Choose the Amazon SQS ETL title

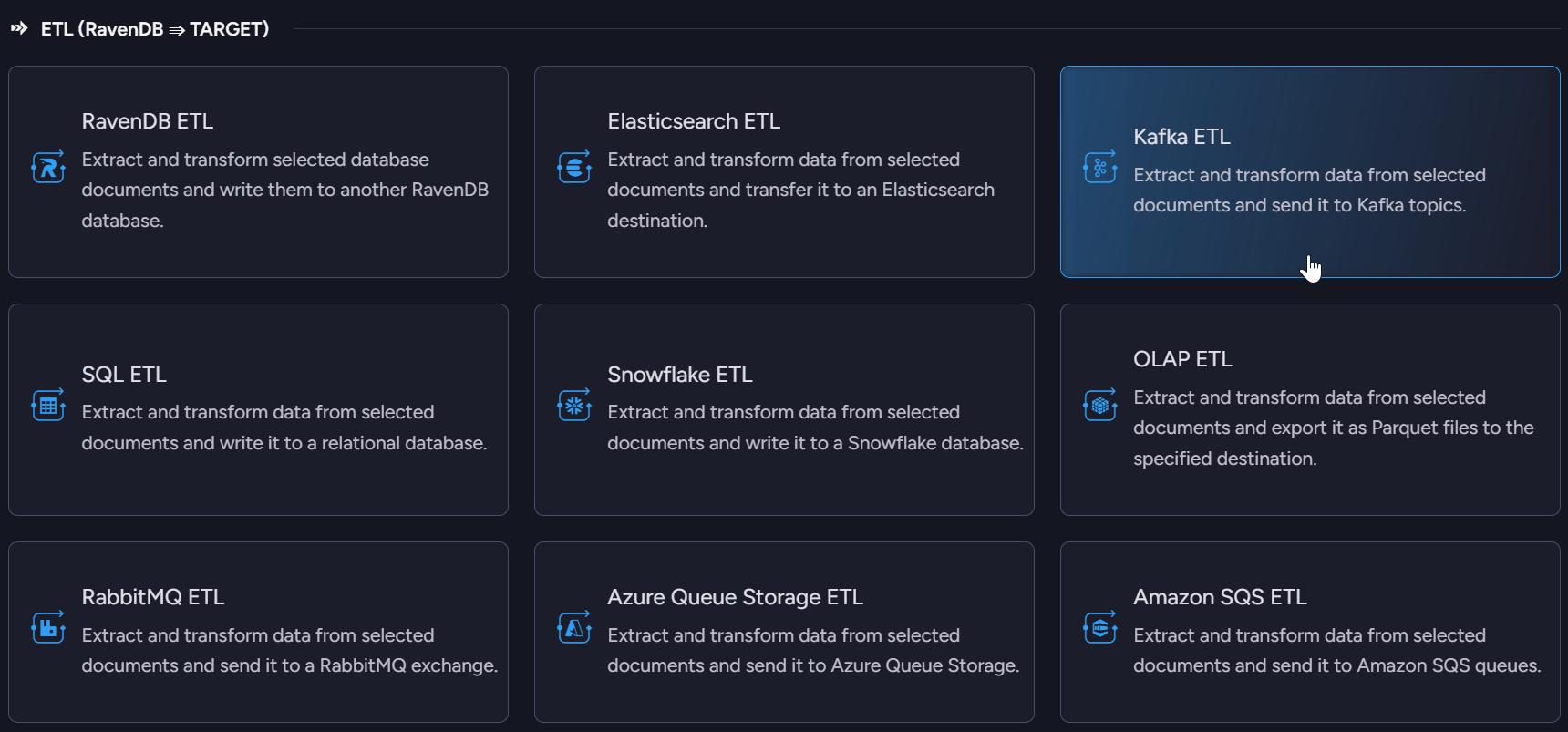1220,597
